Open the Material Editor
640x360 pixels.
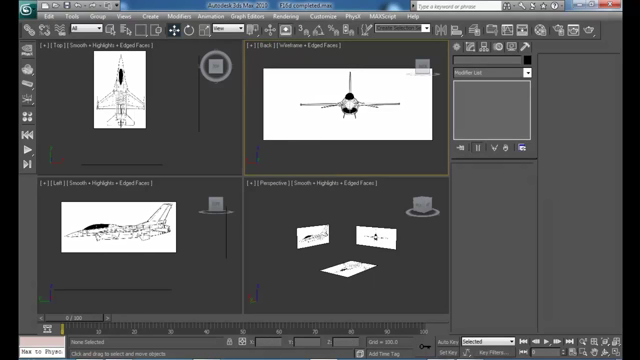pyautogui.click(x=540, y=30)
